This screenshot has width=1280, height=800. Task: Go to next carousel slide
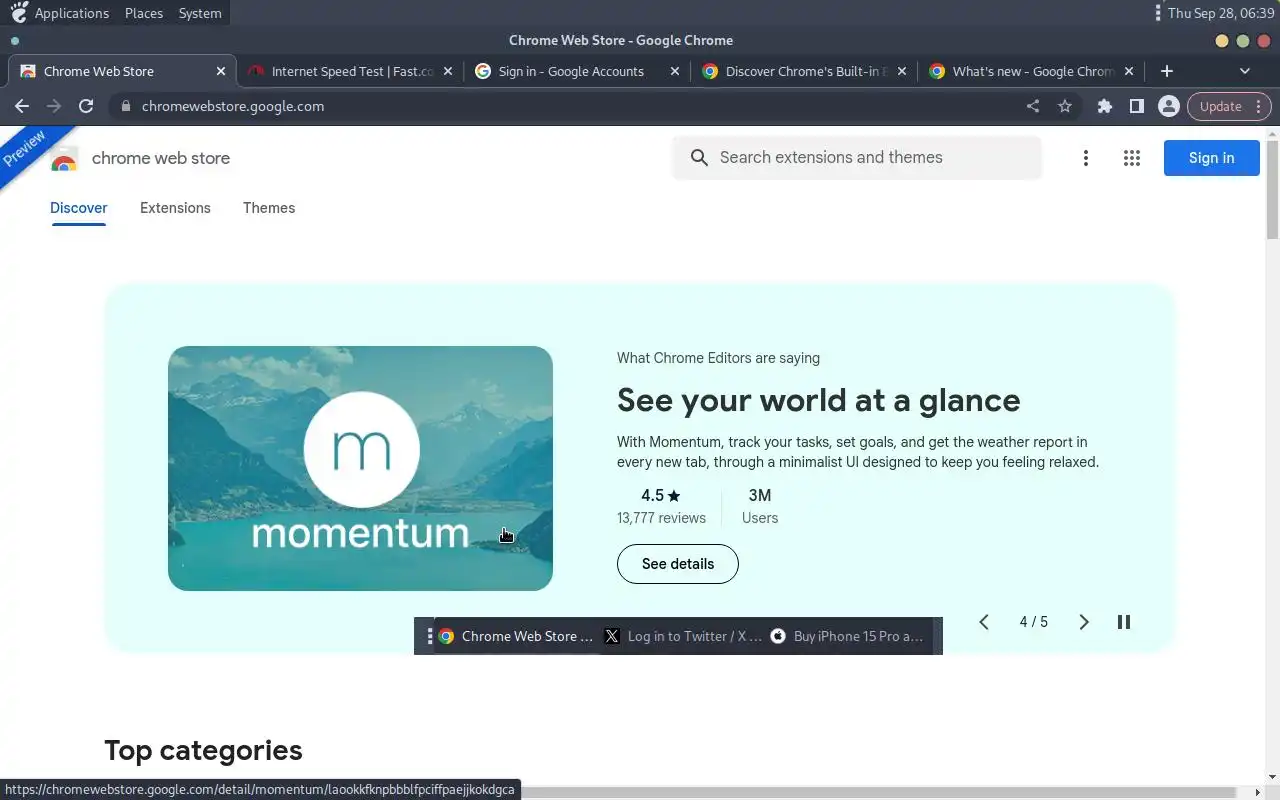(x=1084, y=622)
